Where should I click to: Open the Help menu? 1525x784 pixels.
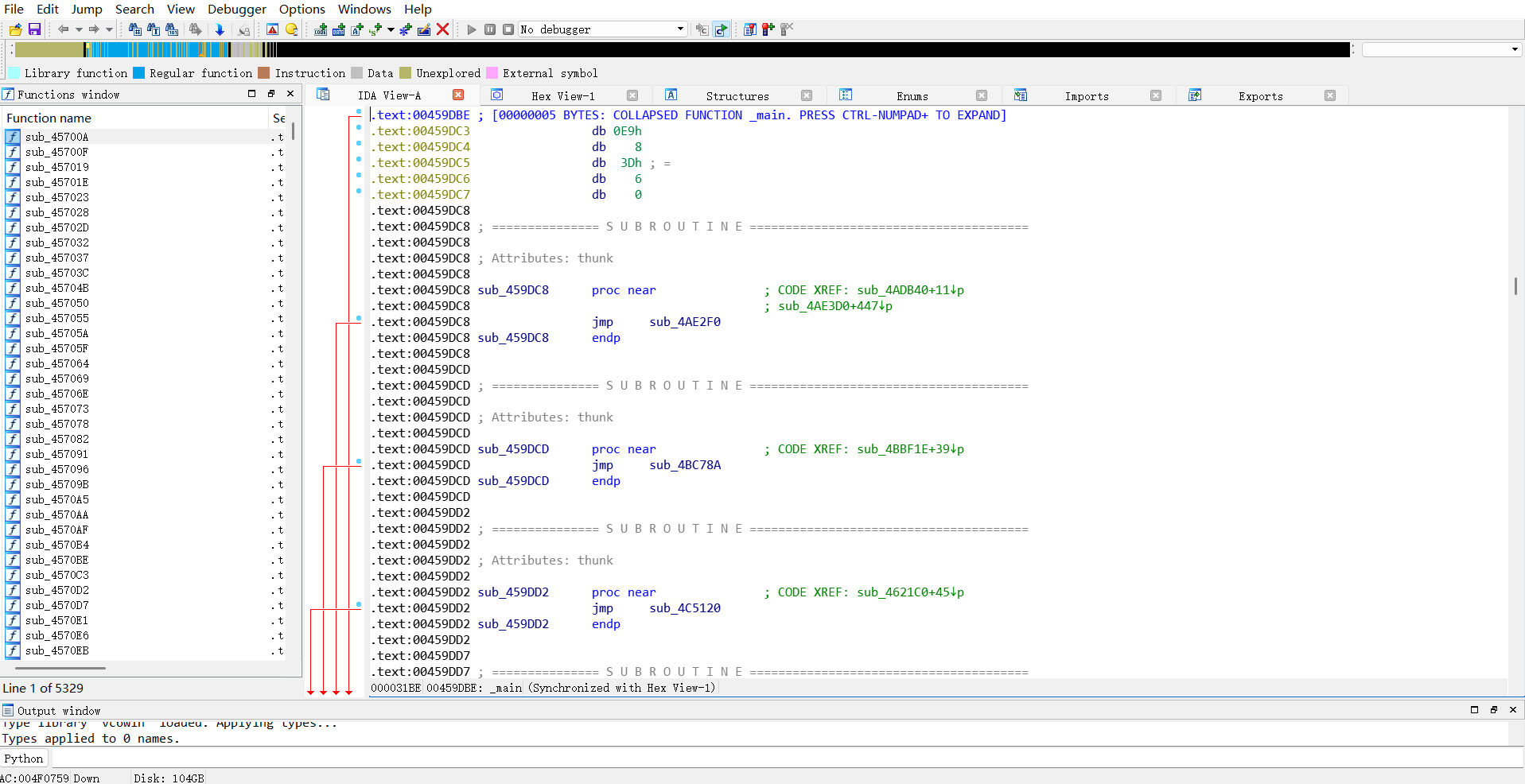click(x=418, y=9)
